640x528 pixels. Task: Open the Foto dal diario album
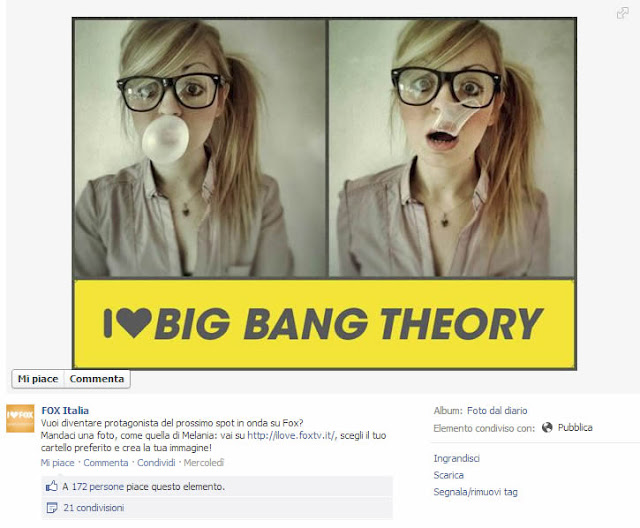click(x=497, y=410)
